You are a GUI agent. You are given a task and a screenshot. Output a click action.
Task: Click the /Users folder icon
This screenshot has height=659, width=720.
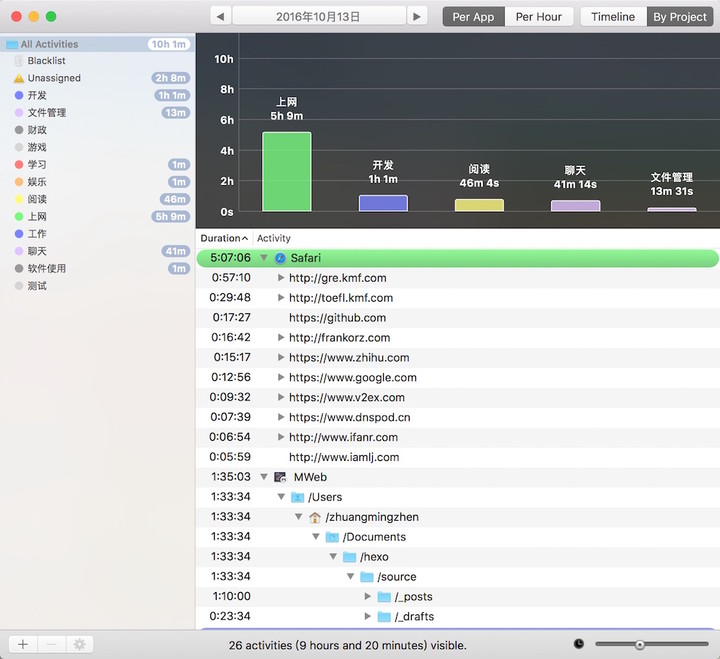pyautogui.click(x=298, y=497)
